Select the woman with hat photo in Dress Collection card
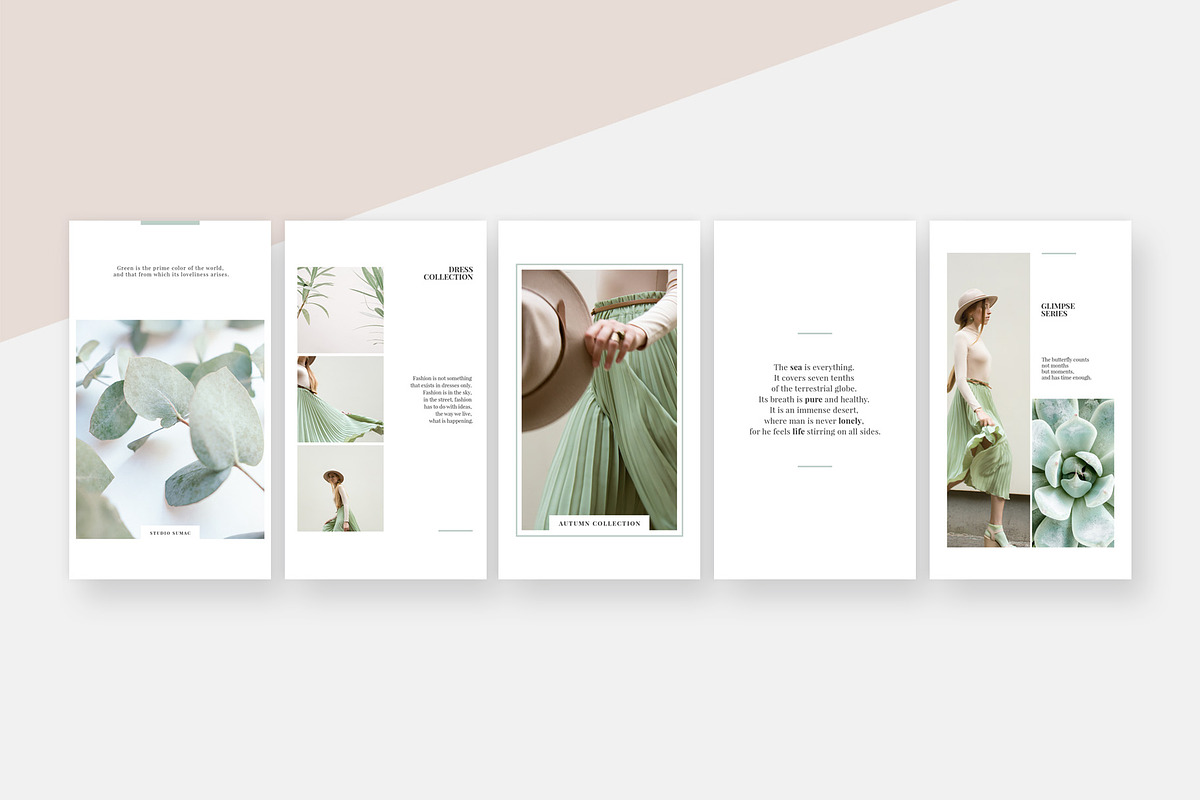Screen dimensions: 1200x800 [x=340, y=488]
